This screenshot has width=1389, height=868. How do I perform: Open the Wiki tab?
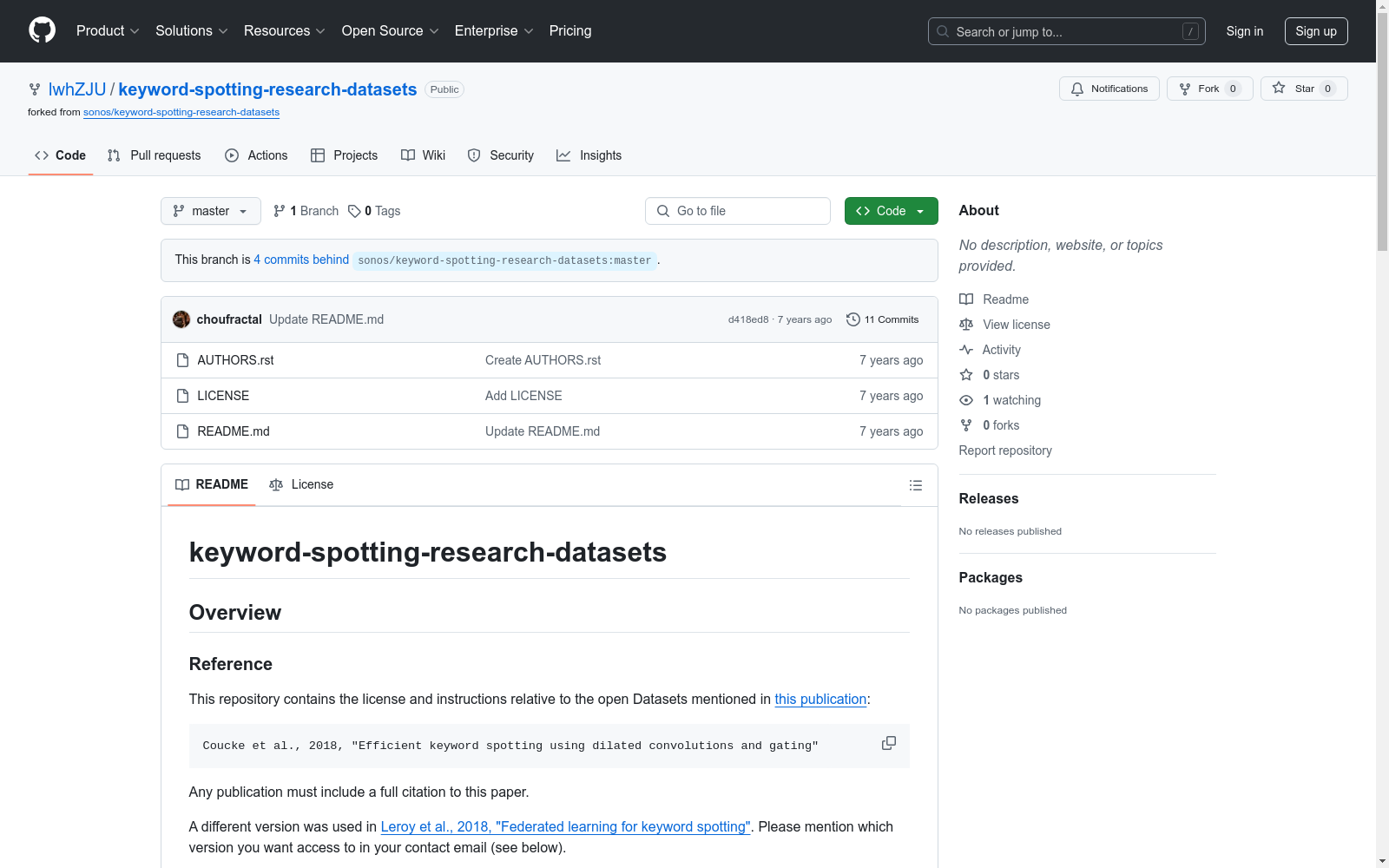424,155
